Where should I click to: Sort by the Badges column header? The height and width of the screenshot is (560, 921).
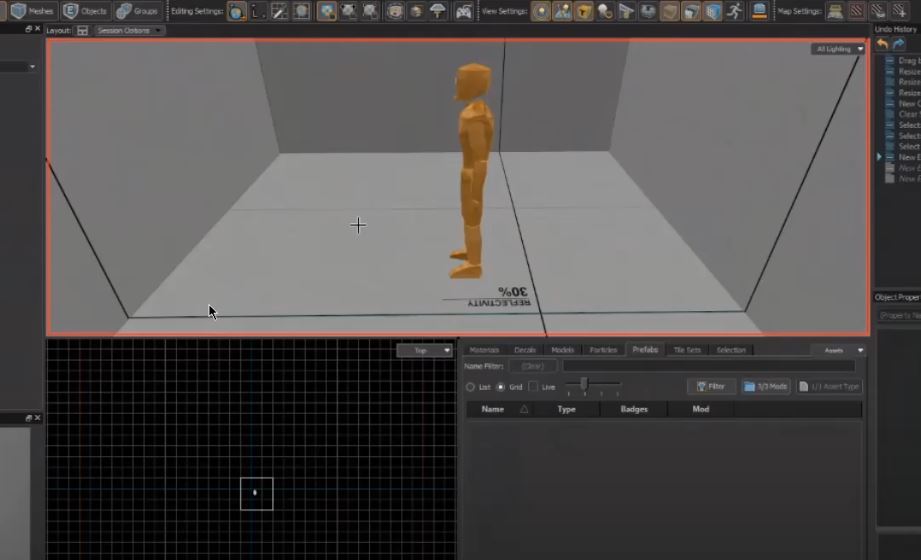click(x=634, y=409)
